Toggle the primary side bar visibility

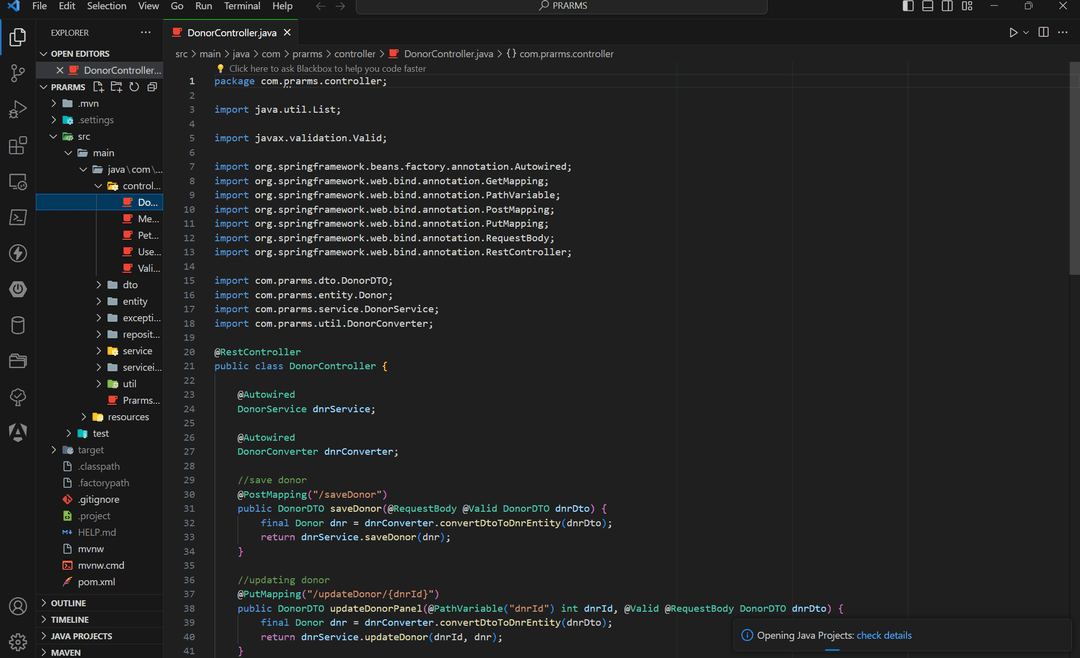908,6
